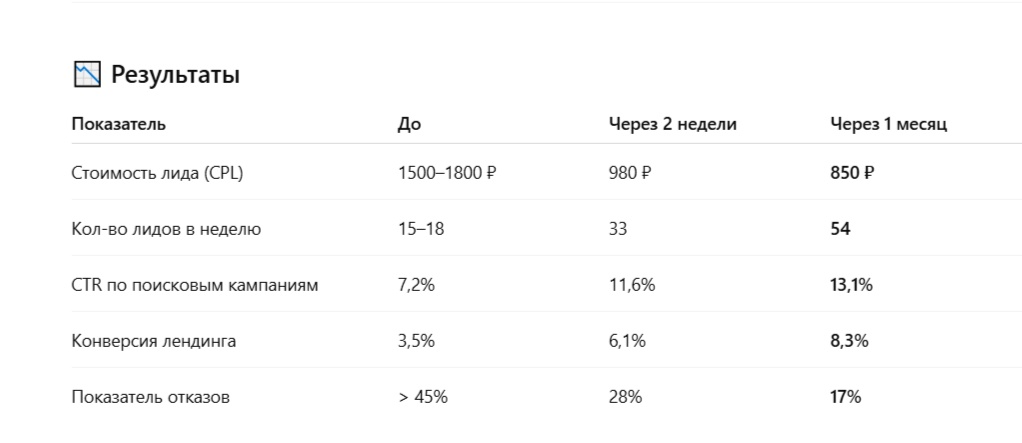The image size is (1022, 443).
Task: Click the Конверсия лендинга row label
Action: (x=154, y=341)
